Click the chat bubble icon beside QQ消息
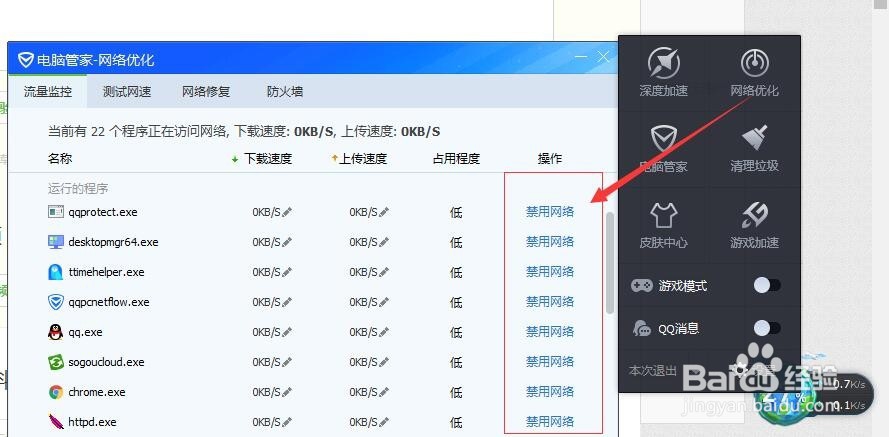Viewport: 889px width, 437px height. point(642,328)
